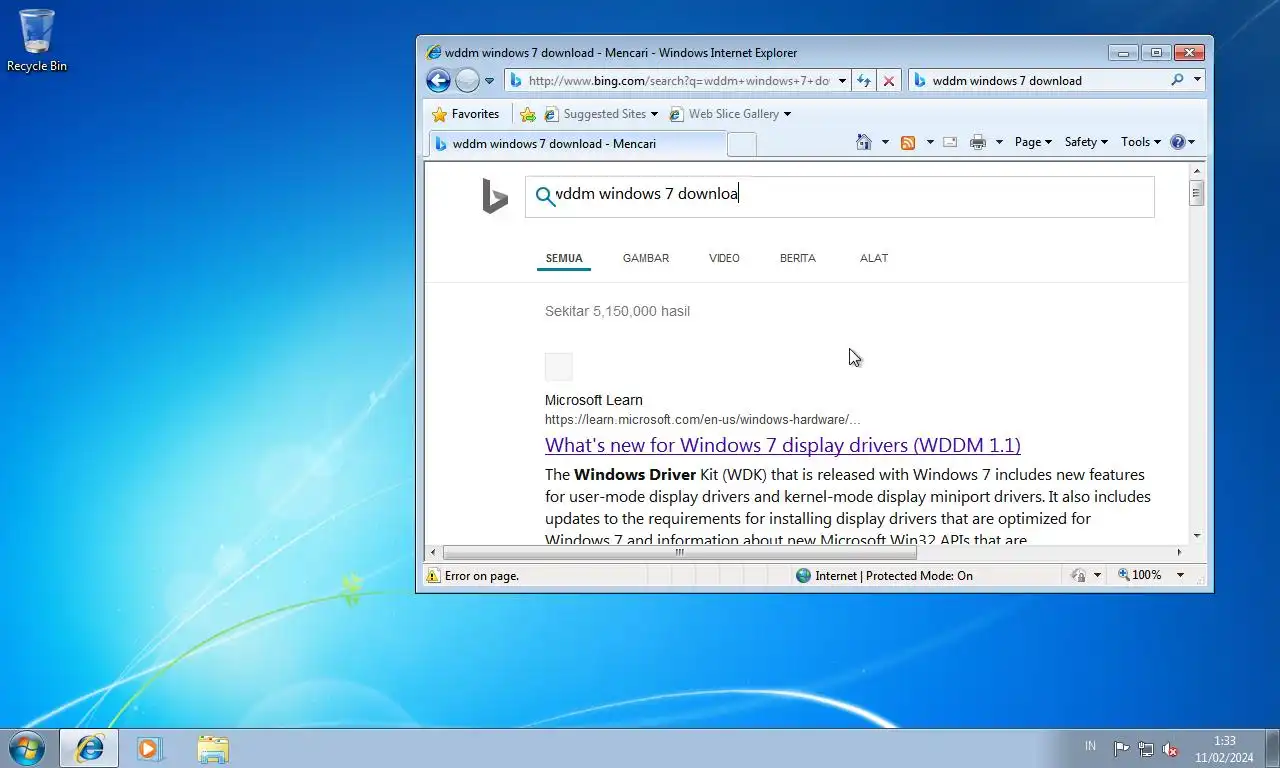Screen dimensions: 1280x768
Task: Click the Microsoft Learn site name
Action: [x=594, y=400]
